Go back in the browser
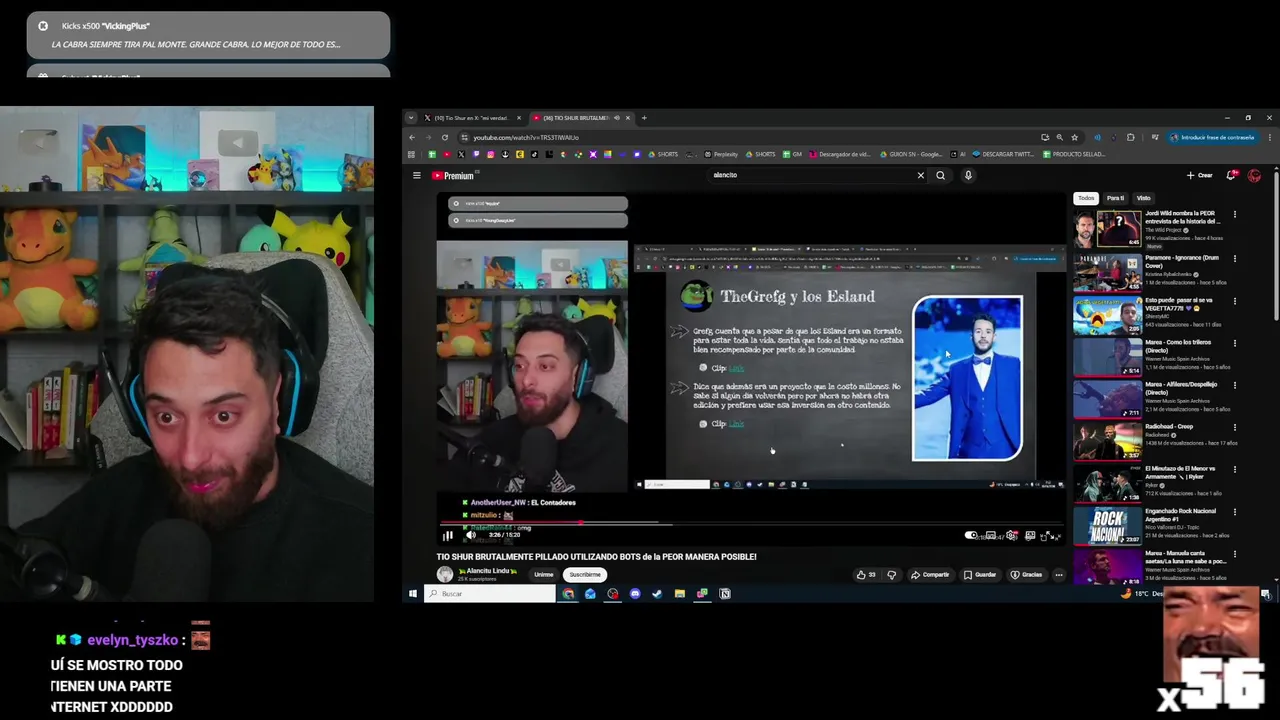 (x=412, y=137)
